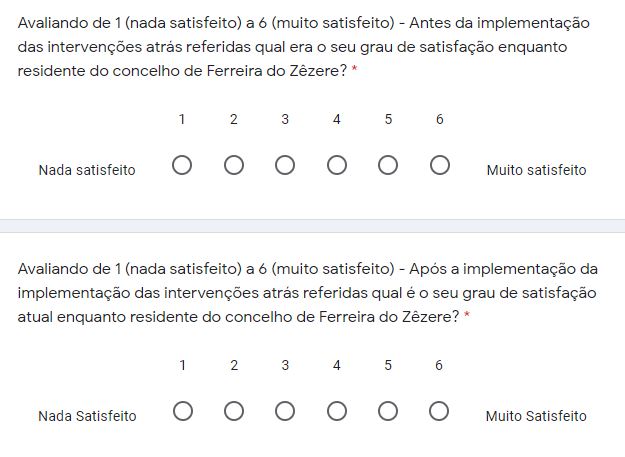625x457 pixels.
Task: Click 'Nada Satisfeito' label in the 'Após' question
Action: point(87,415)
